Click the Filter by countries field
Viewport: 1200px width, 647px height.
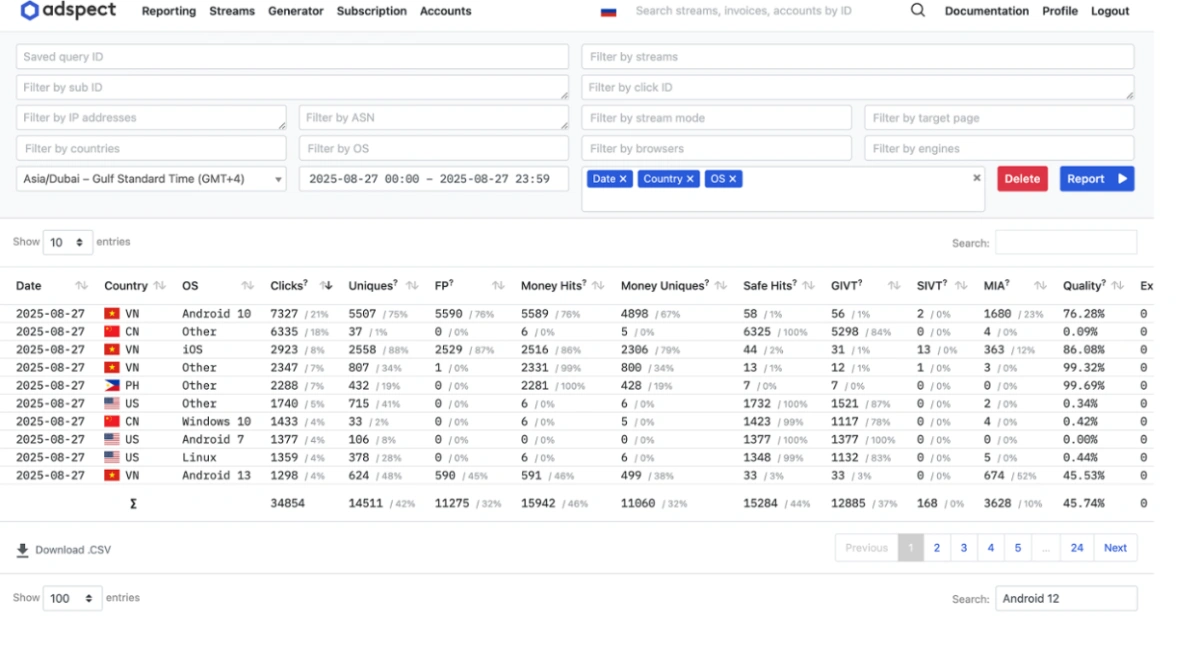[152, 148]
